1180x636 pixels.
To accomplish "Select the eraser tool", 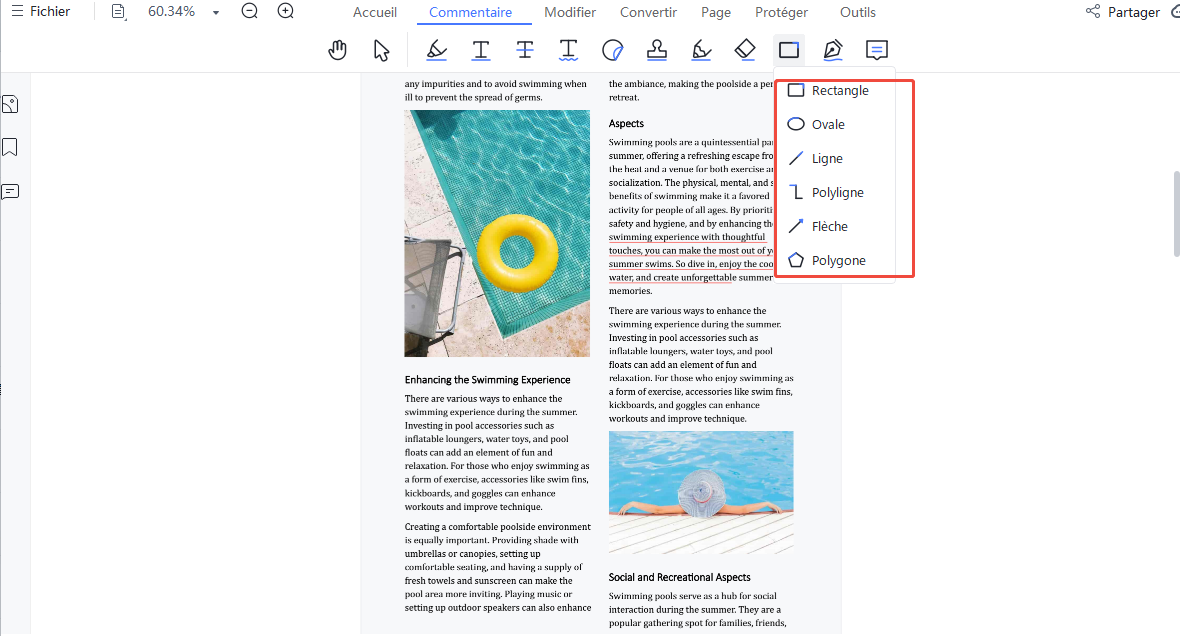I will click(x=745, y=50).
